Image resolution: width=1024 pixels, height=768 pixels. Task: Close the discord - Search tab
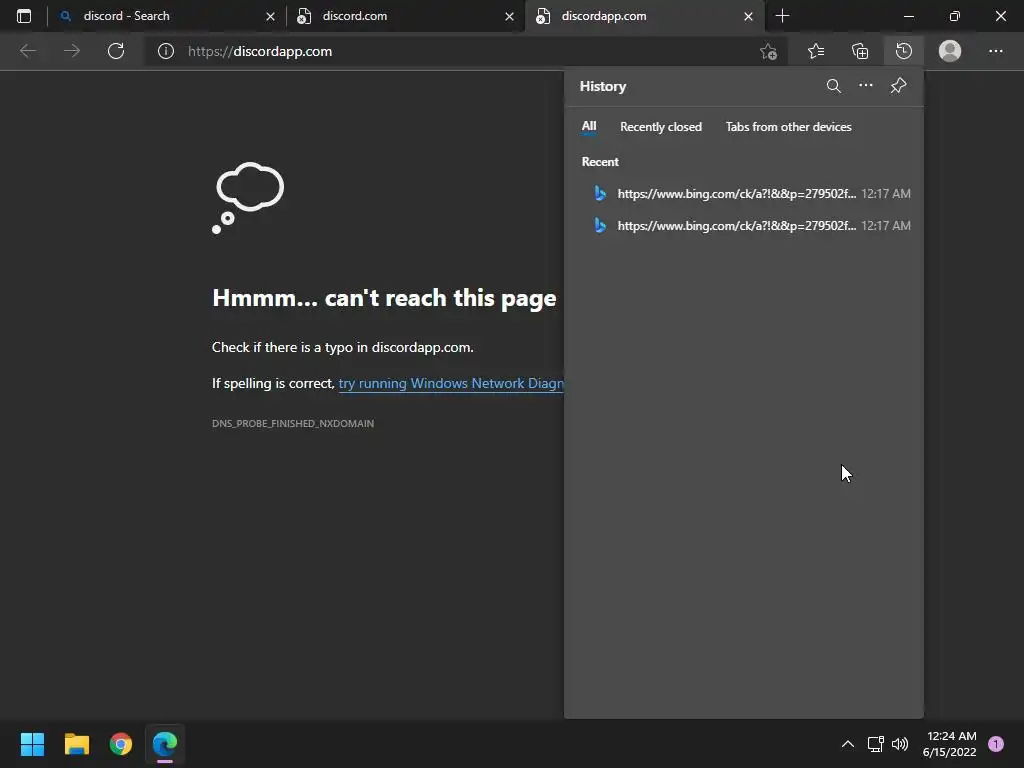(x=270, y=16)
